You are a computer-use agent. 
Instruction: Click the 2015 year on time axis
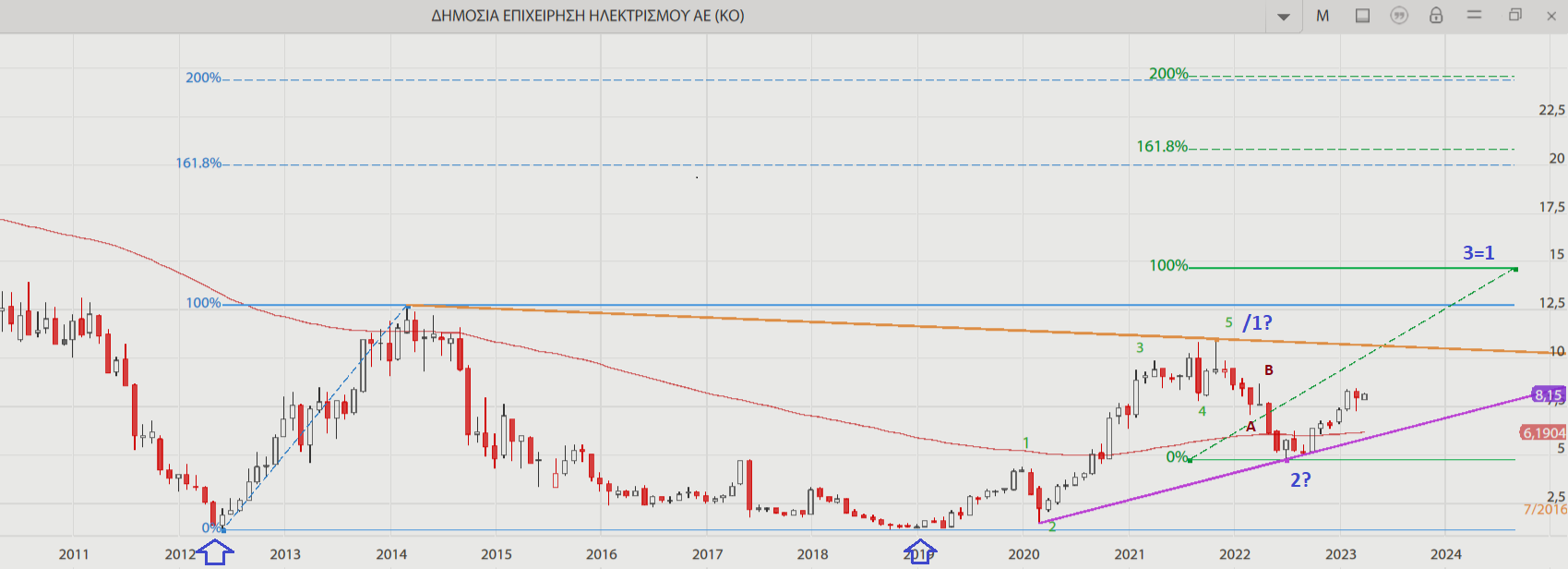(497, 554)
